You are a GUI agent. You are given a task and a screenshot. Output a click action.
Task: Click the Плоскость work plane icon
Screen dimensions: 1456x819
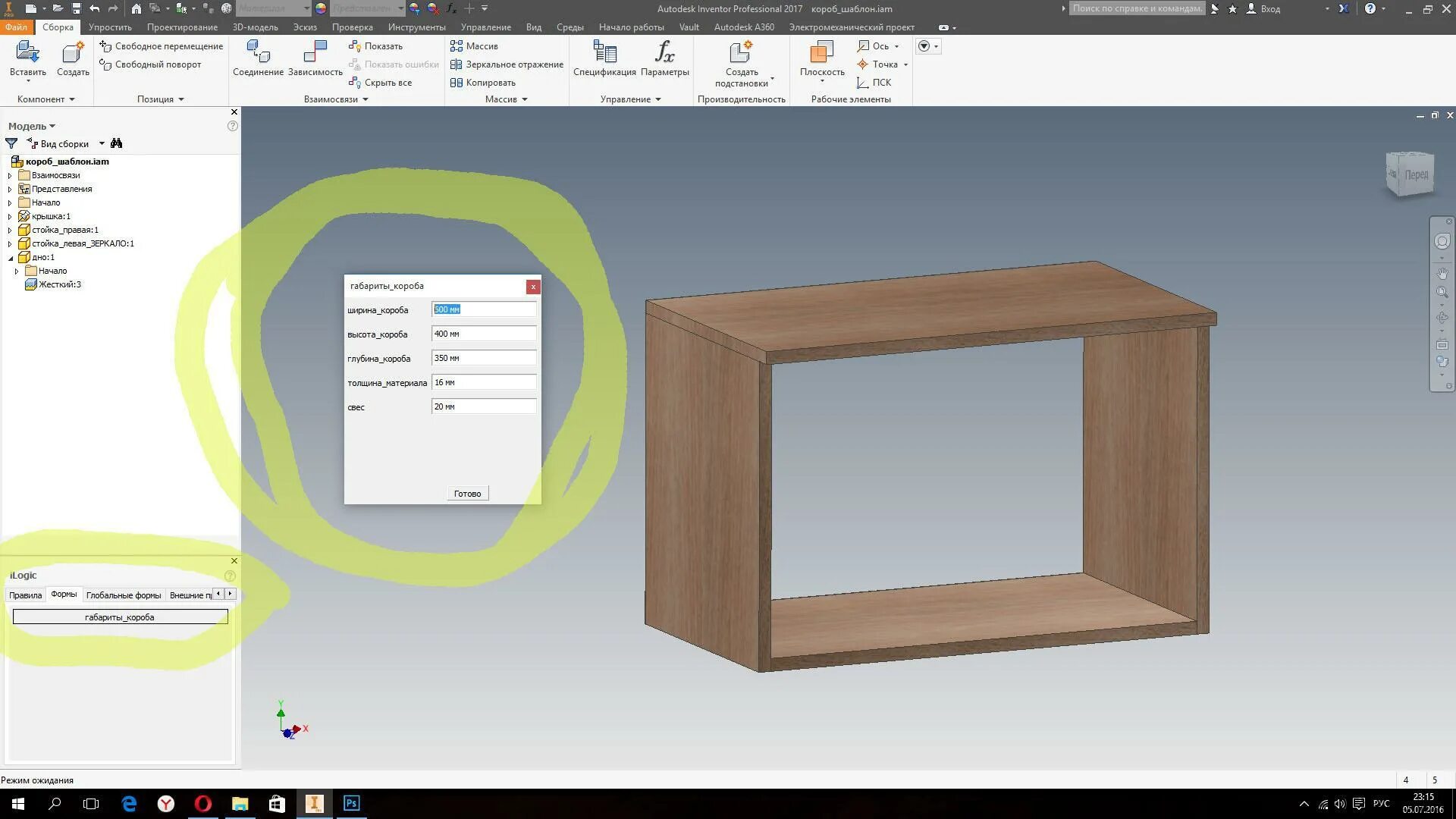pos(821,52)
